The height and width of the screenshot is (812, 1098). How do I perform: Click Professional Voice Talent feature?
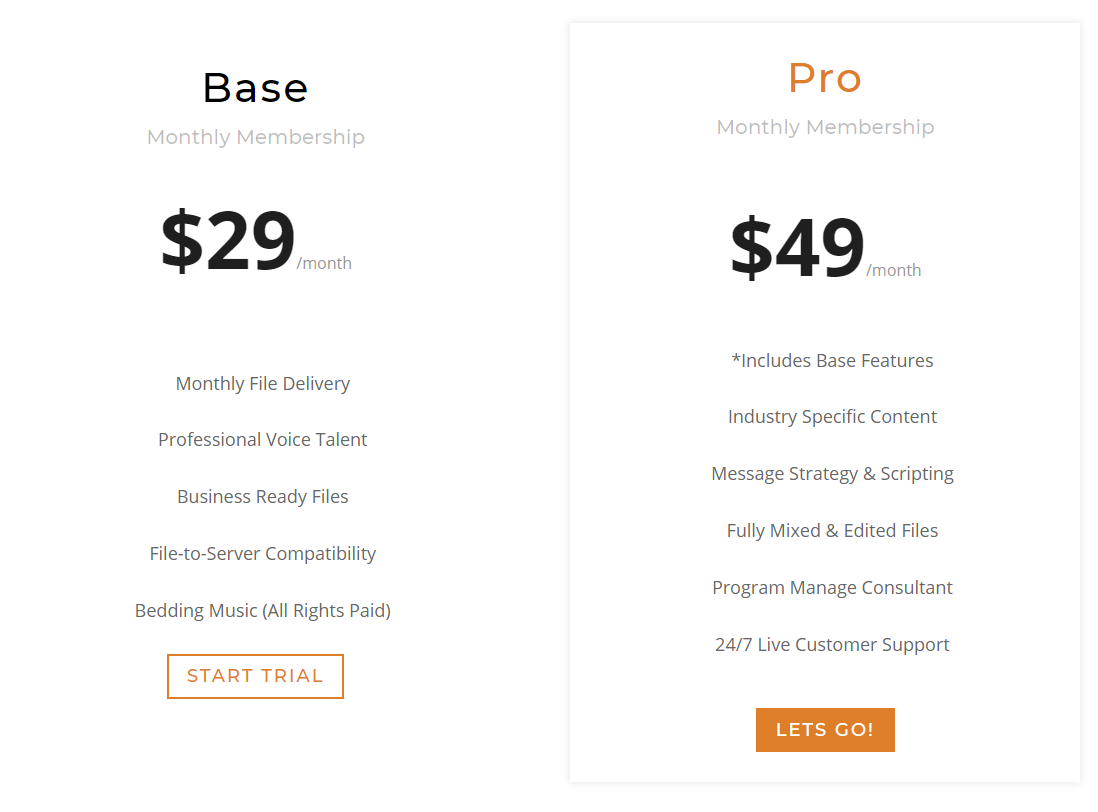[263, 440]
